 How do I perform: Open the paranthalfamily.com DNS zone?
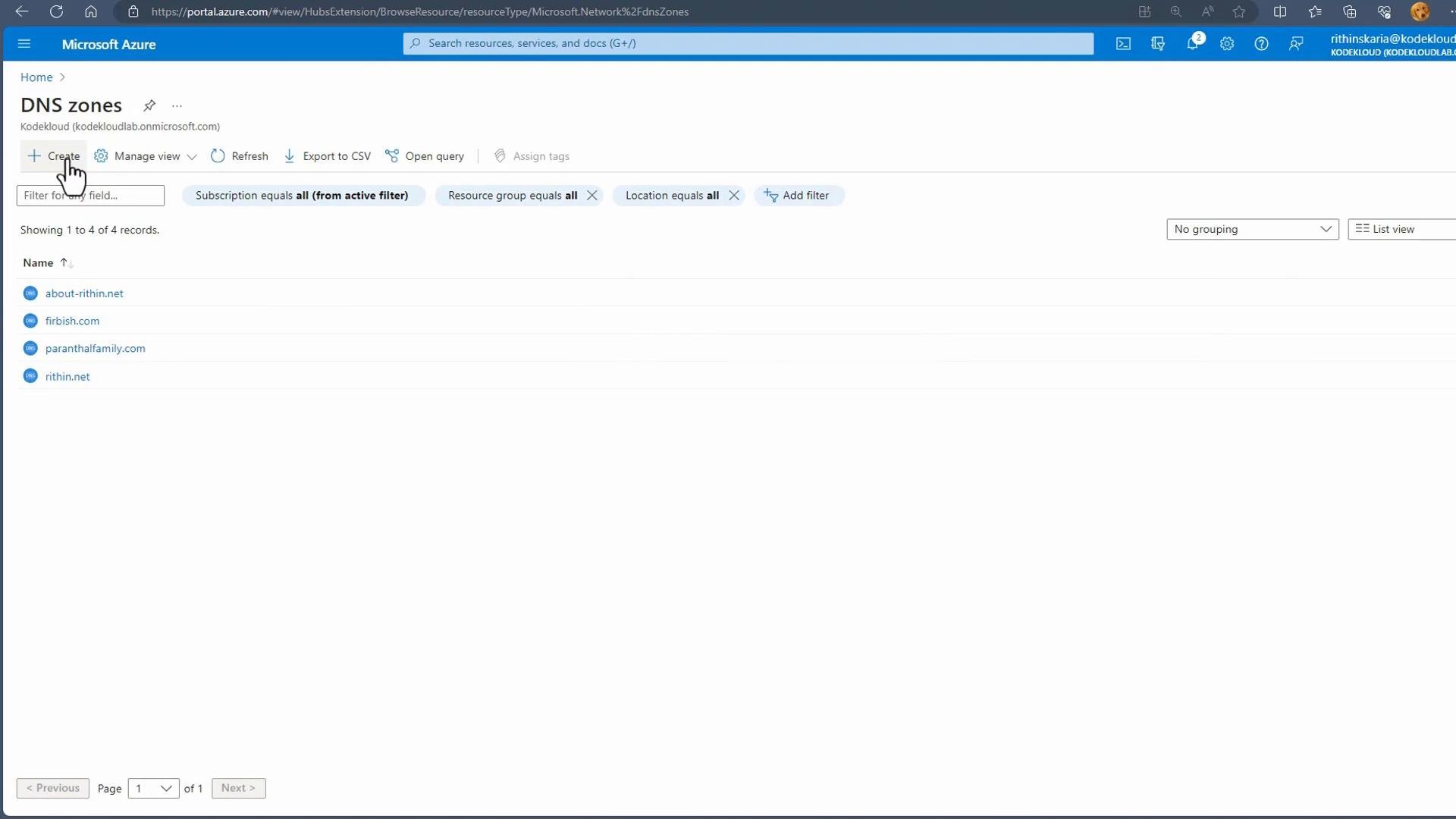tap(95, 349)
